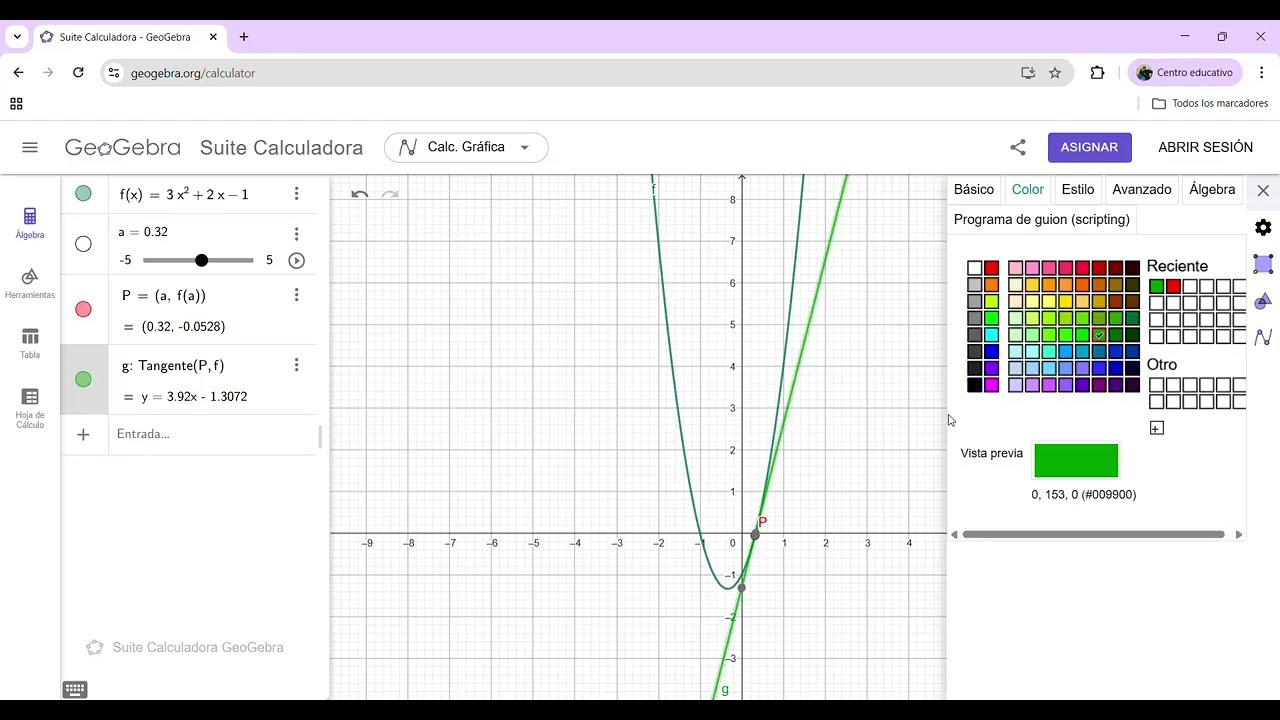Click the point value (0.32, -0.0528)

click(x=183, y=327)
